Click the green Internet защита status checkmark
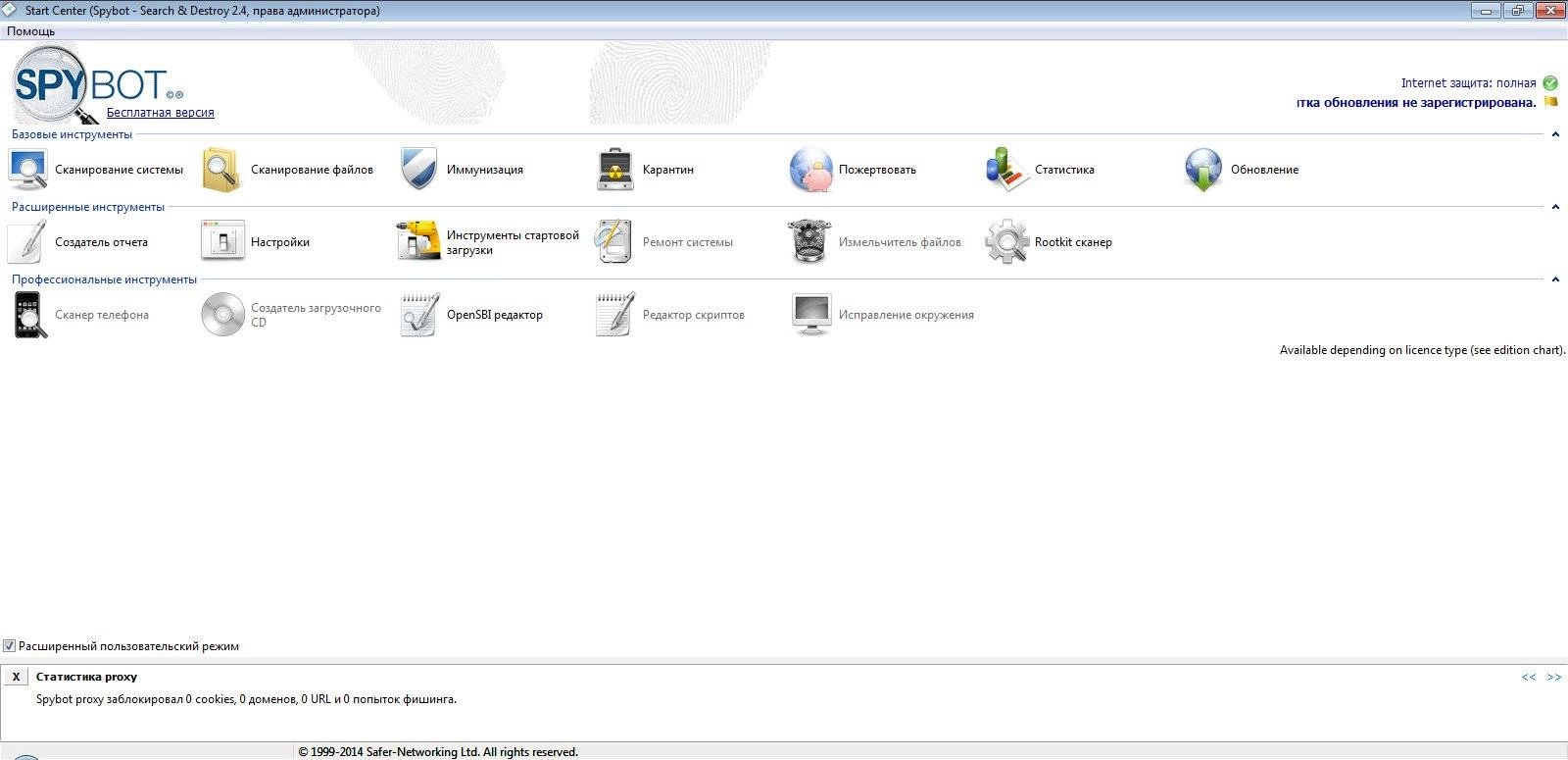The height and width of the screenshot is (760, 1568). tap(1550, 83)
